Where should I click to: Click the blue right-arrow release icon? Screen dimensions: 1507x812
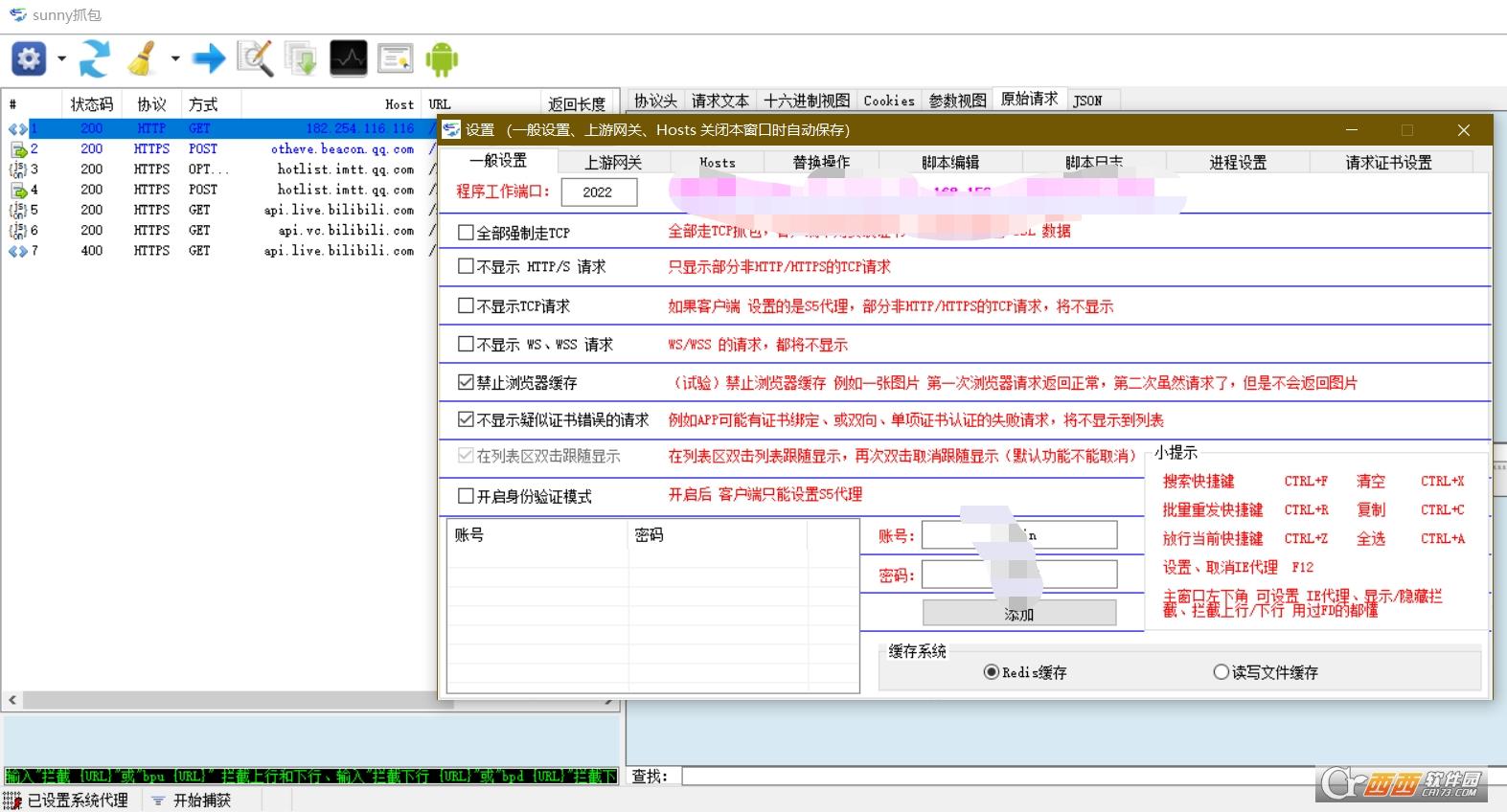tap(208, 59)
